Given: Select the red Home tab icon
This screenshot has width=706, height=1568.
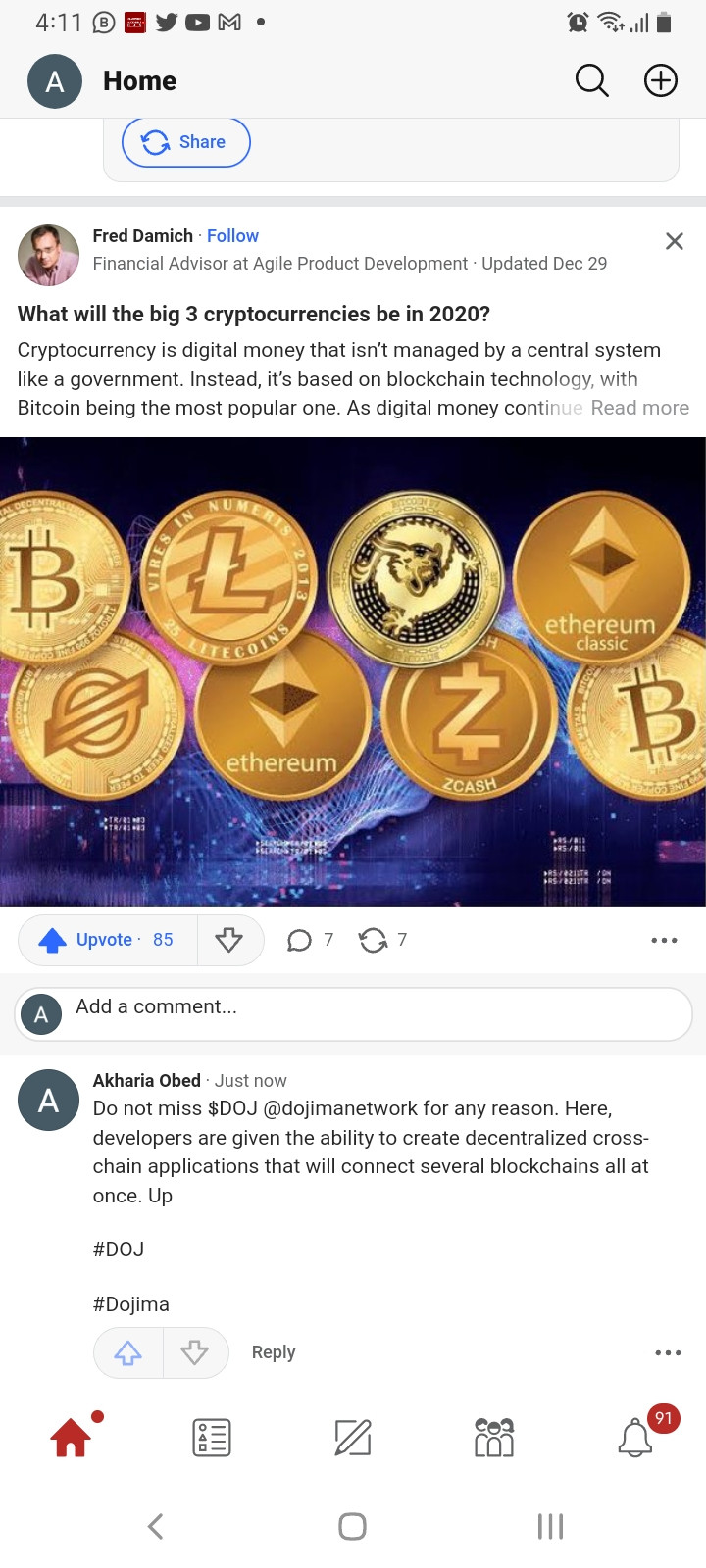Looking at the screenshot, I should (x=71, y=1438).
